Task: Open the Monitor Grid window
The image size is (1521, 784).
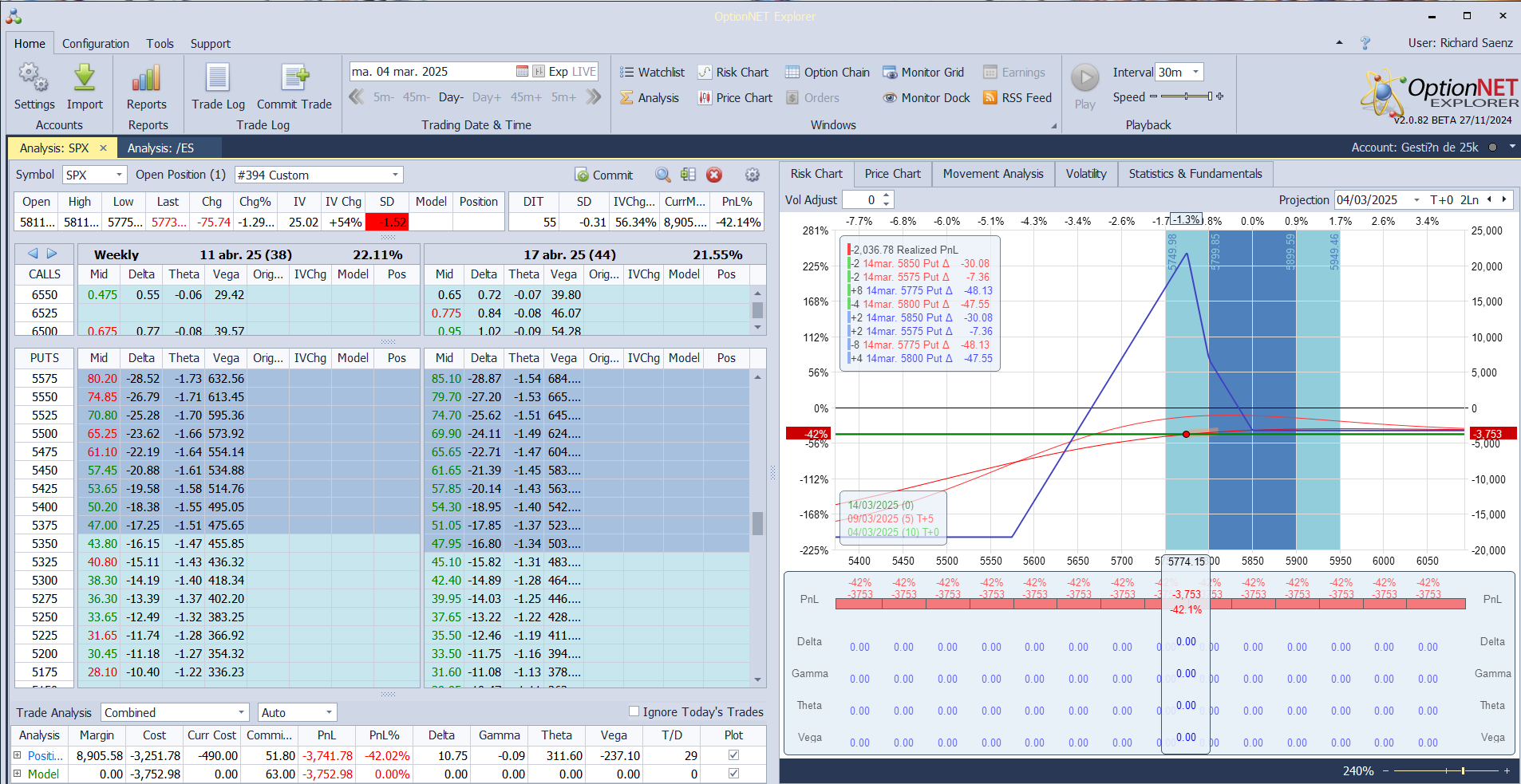Action: click(x=922, y=73)
